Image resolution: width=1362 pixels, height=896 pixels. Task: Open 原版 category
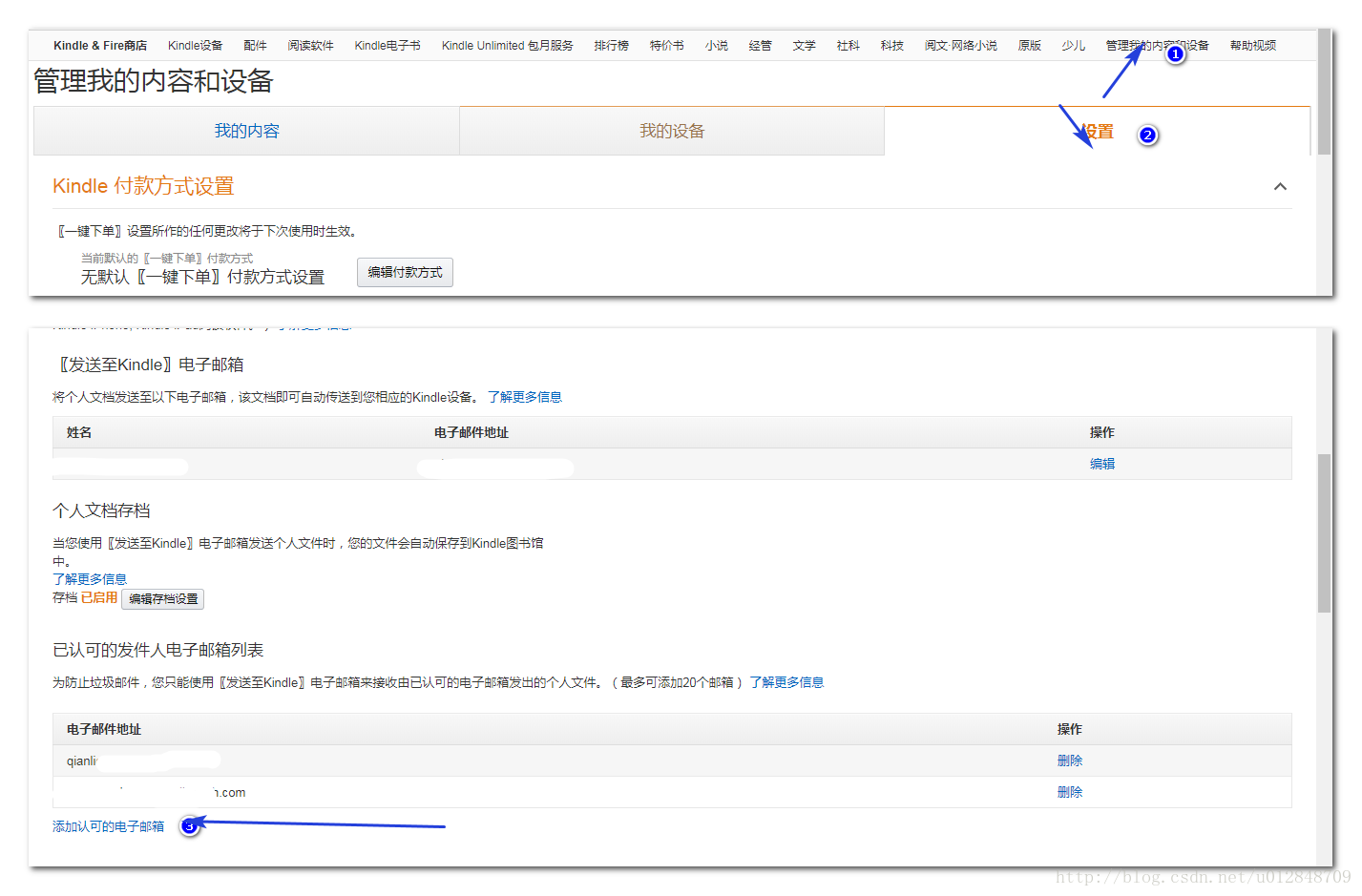coord(1029,46)
